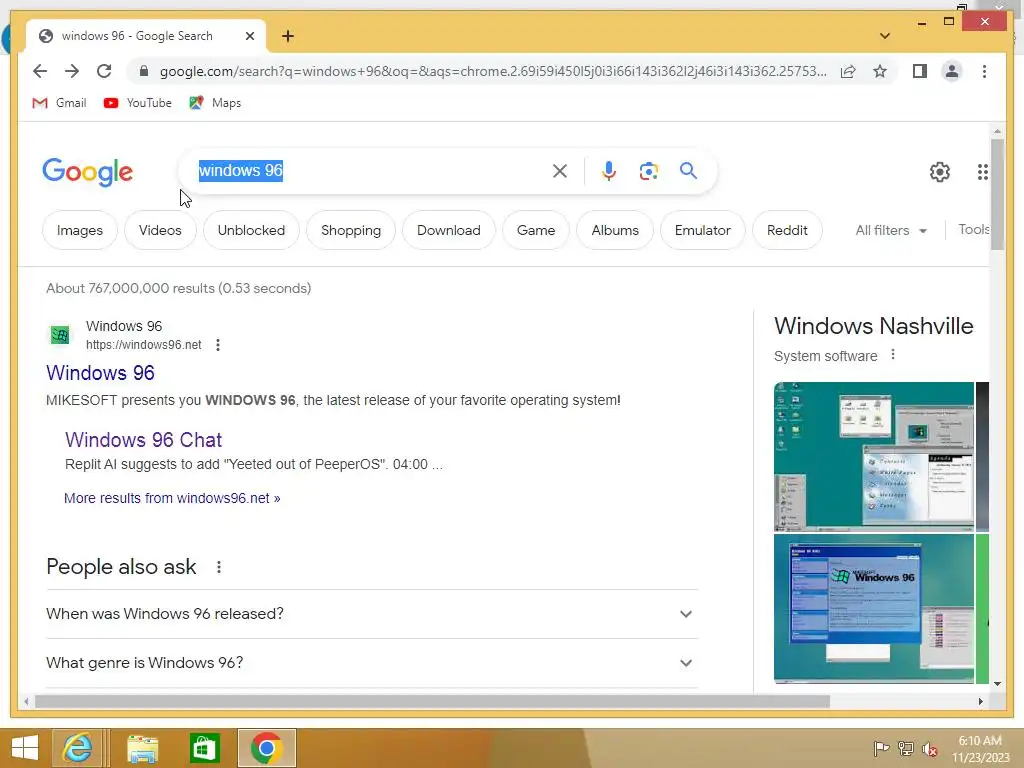Launch Internet Explorer from the taskbar
Viewport: 1024px width, 768px height.
click(77, 748)
